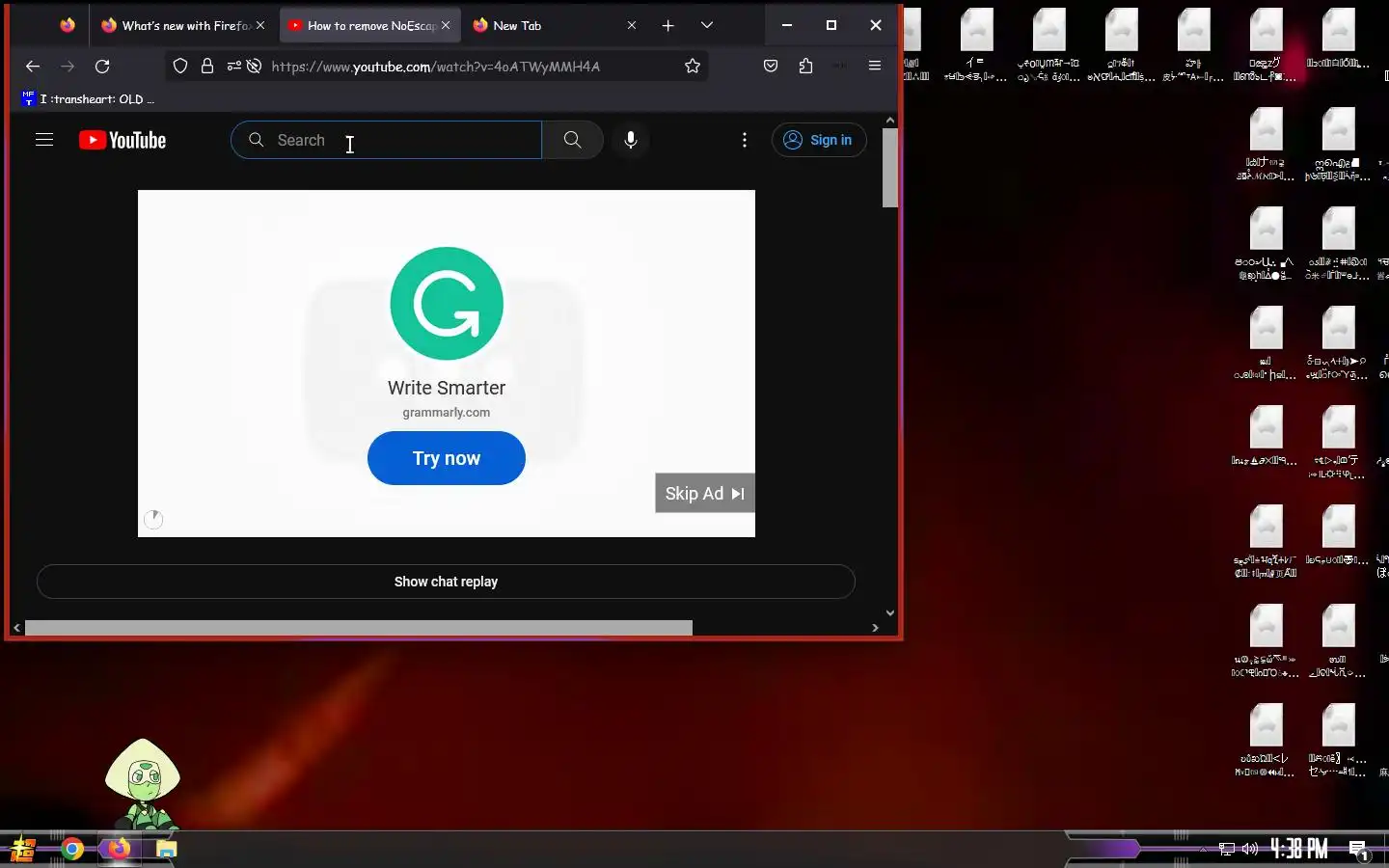Click the scroll up arrow of page
This screenshot has width=1389, height=868.
pyautogui.click(x=890, y=121)
